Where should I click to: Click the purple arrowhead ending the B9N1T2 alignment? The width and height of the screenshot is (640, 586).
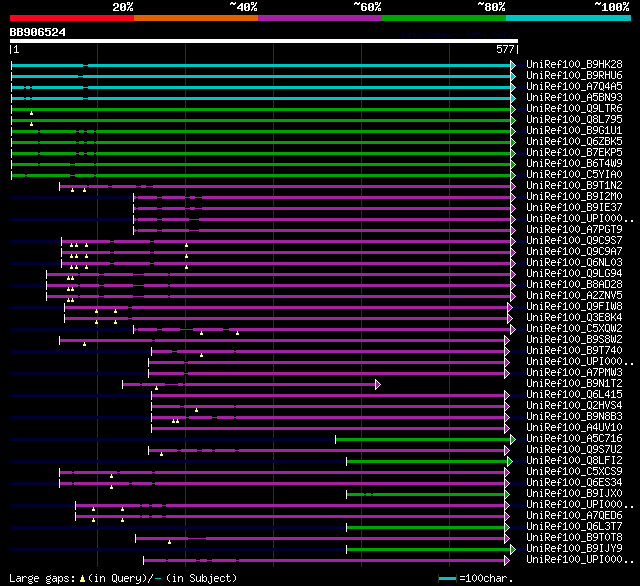378,384
